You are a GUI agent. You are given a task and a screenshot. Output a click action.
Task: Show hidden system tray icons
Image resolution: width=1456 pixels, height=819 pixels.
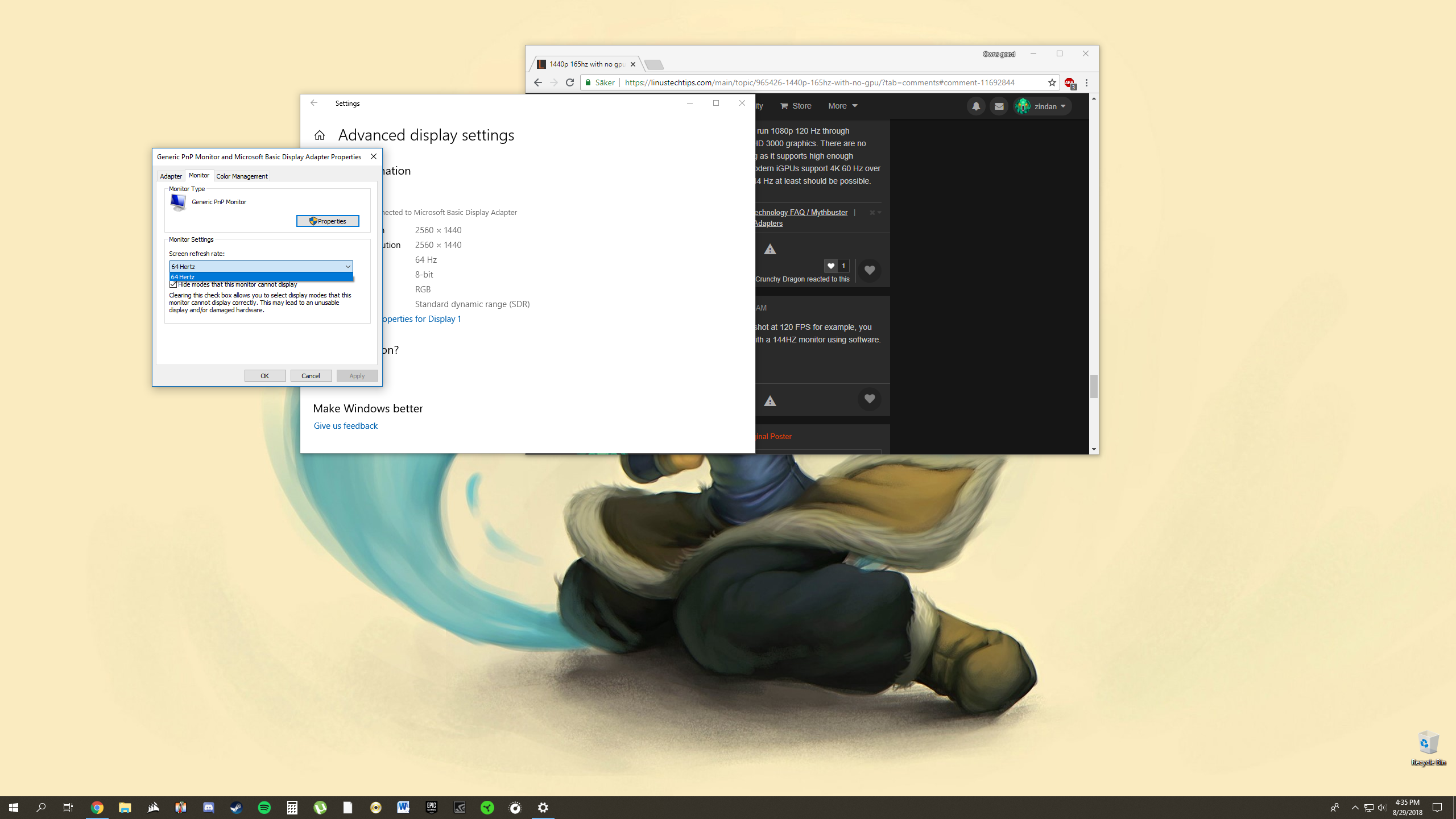coord(1355,808)
